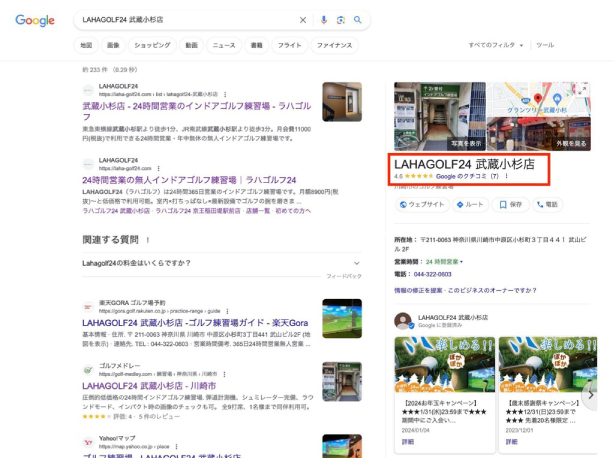The width and height of the screenshot is (615, 458).
Task: Click the 保存 bookmark button
Action: tap(510, 204)
